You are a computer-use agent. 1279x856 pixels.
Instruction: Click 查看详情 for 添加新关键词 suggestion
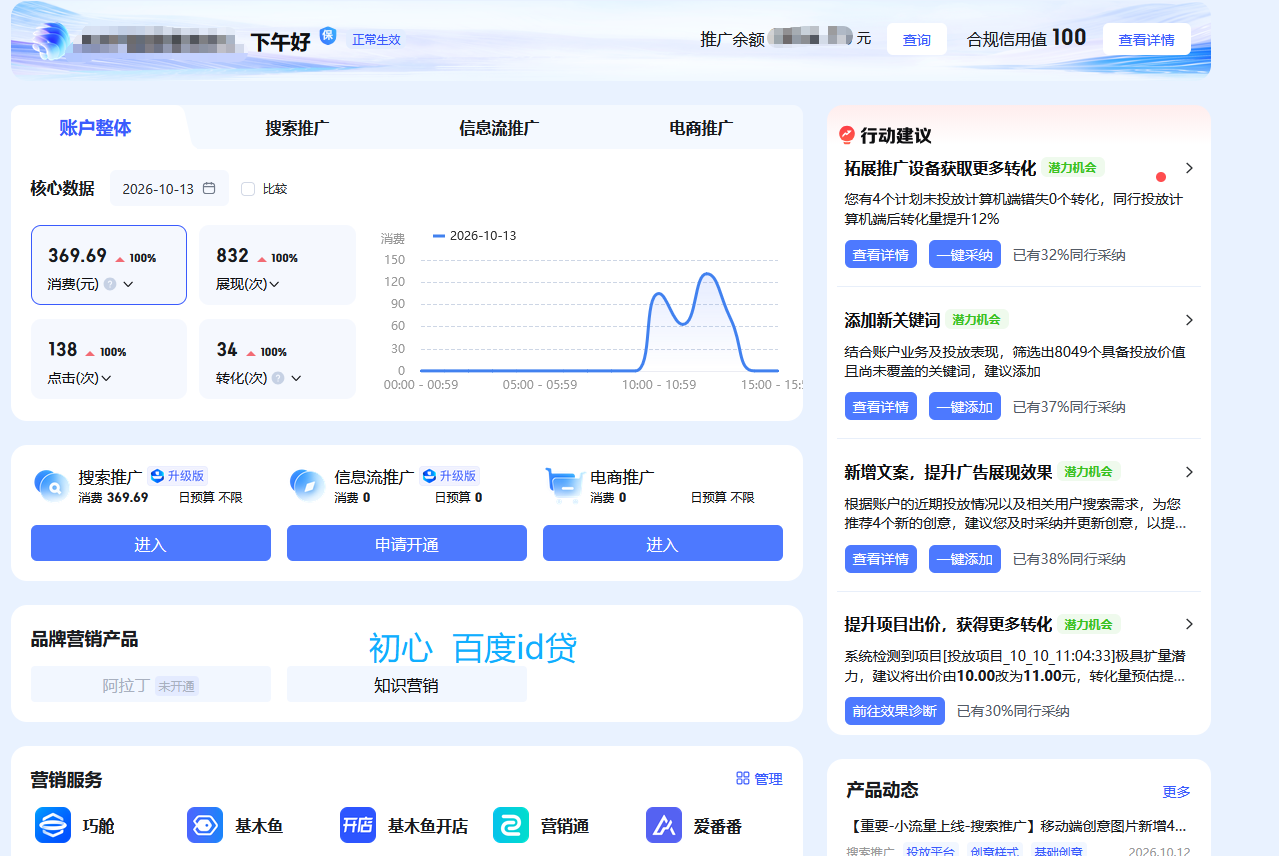click(x=881, y=407)
